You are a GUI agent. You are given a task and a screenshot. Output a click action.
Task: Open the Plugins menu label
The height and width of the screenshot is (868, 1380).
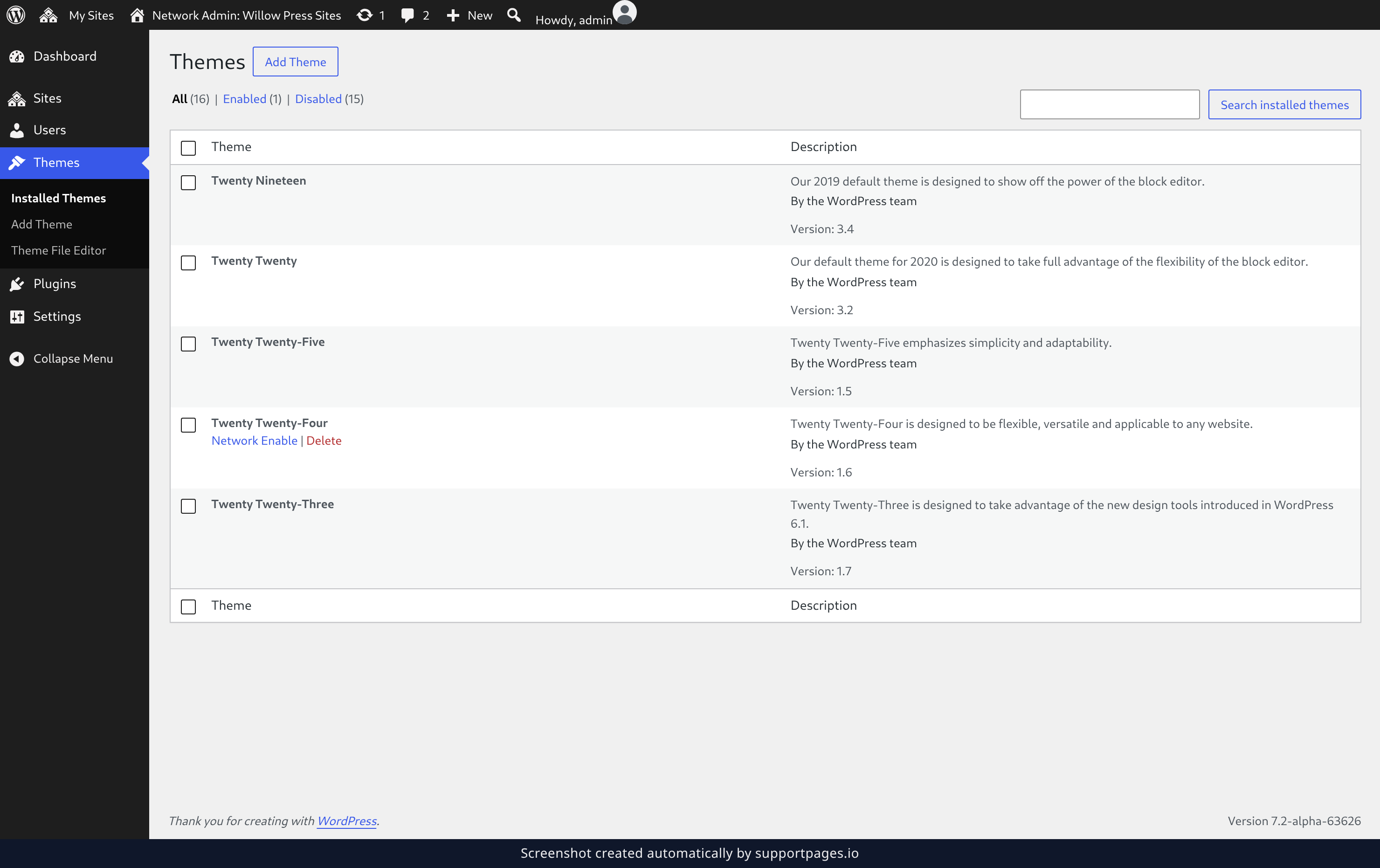55,283
